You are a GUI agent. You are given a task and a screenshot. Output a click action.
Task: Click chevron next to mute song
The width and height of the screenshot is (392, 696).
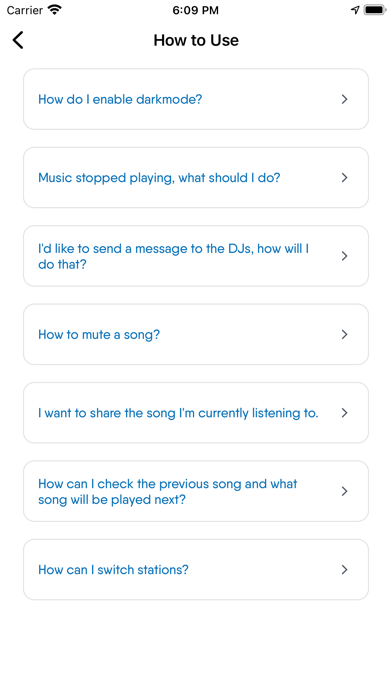click(344, 335)
